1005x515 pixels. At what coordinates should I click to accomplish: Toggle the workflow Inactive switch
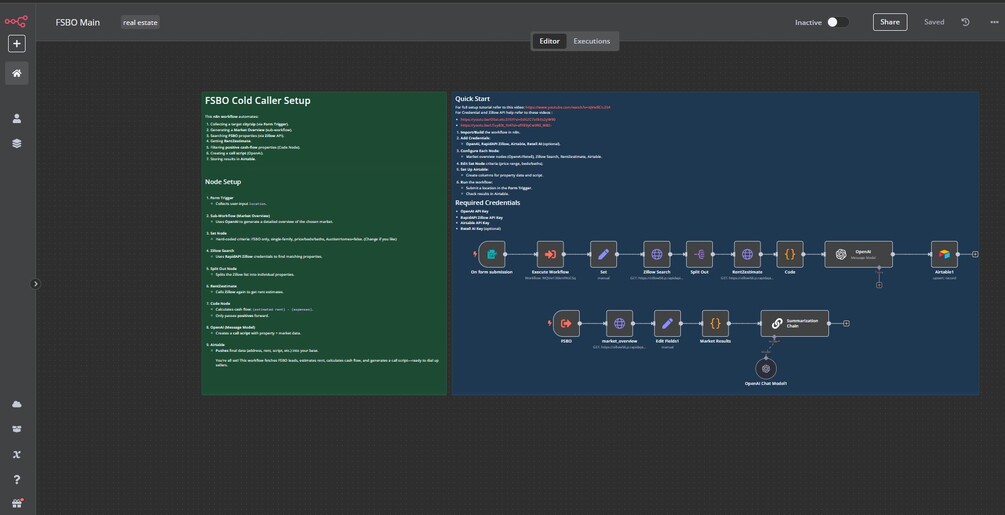pyautogui.click(x=837, y=22)
